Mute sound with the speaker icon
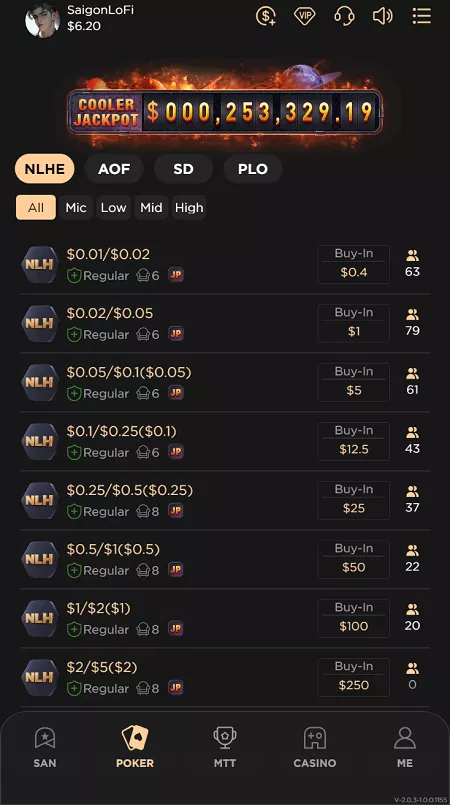Viewport: 450px width, 805px height. click(382, 15)
